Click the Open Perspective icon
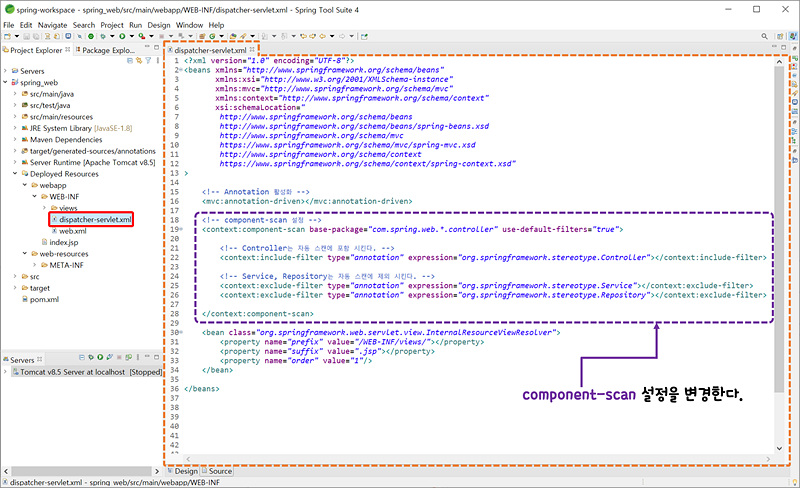Screen dimensions: 800x488 coord(780,36)
